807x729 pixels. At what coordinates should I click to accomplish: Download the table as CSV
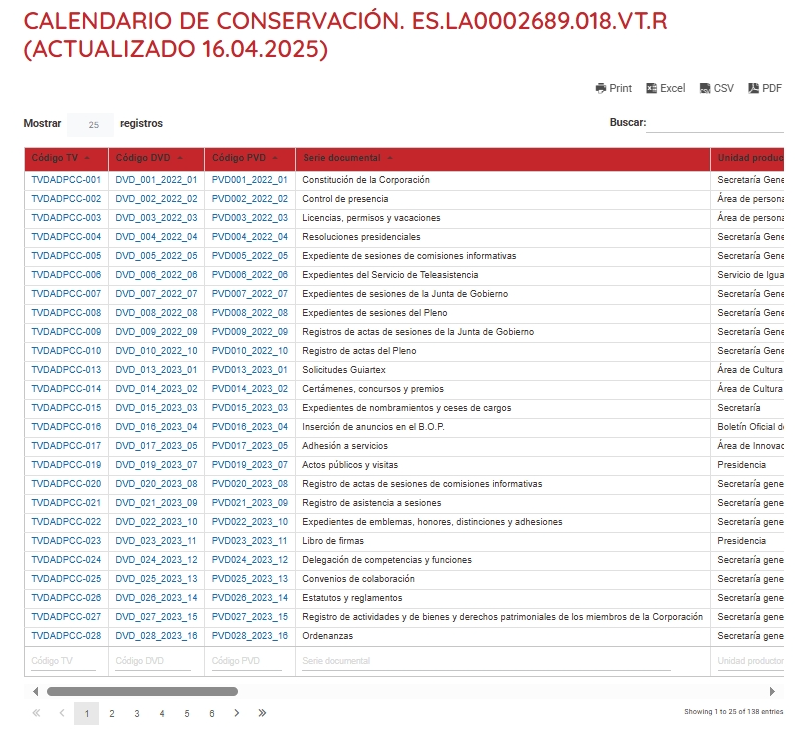[716, 88]
